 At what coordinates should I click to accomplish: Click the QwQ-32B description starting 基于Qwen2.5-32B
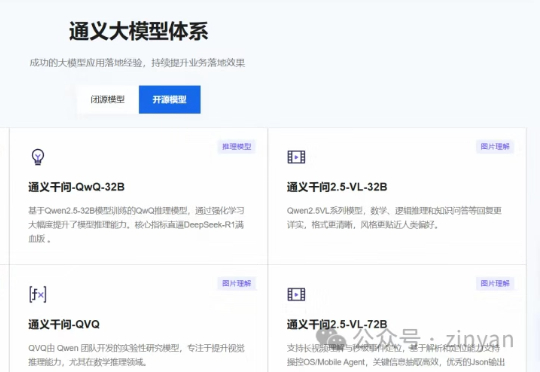(136, 225)
